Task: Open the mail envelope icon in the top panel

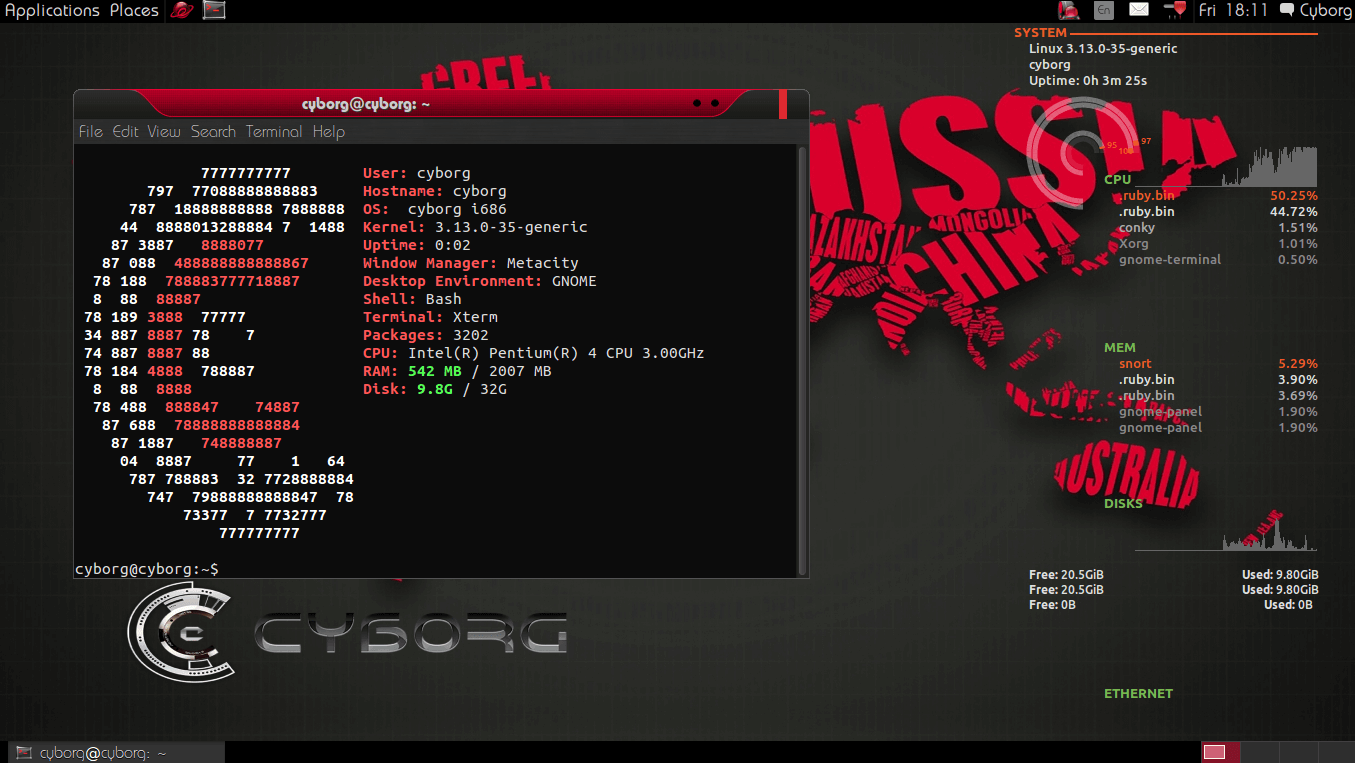Action: tap(1138, 10)
